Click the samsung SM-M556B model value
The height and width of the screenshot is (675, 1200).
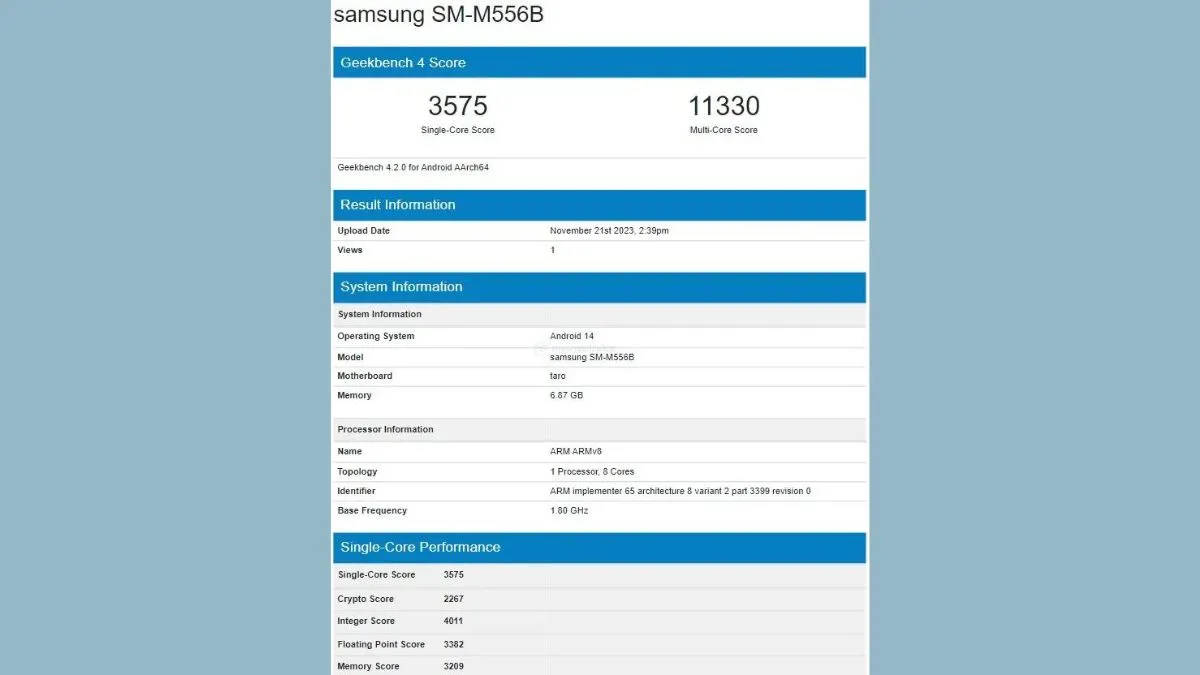coord(592,357)
